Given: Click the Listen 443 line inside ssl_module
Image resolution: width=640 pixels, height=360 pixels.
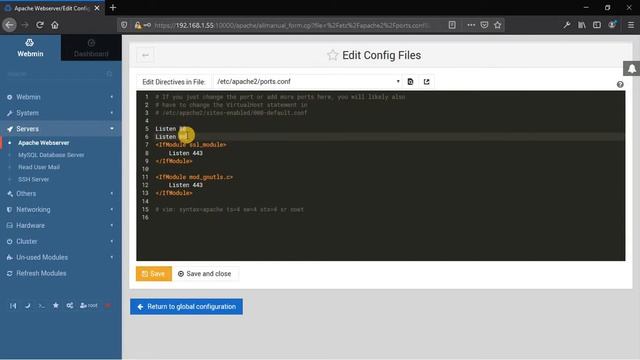Looking at the screenshot, I should (x=186, y=153).
